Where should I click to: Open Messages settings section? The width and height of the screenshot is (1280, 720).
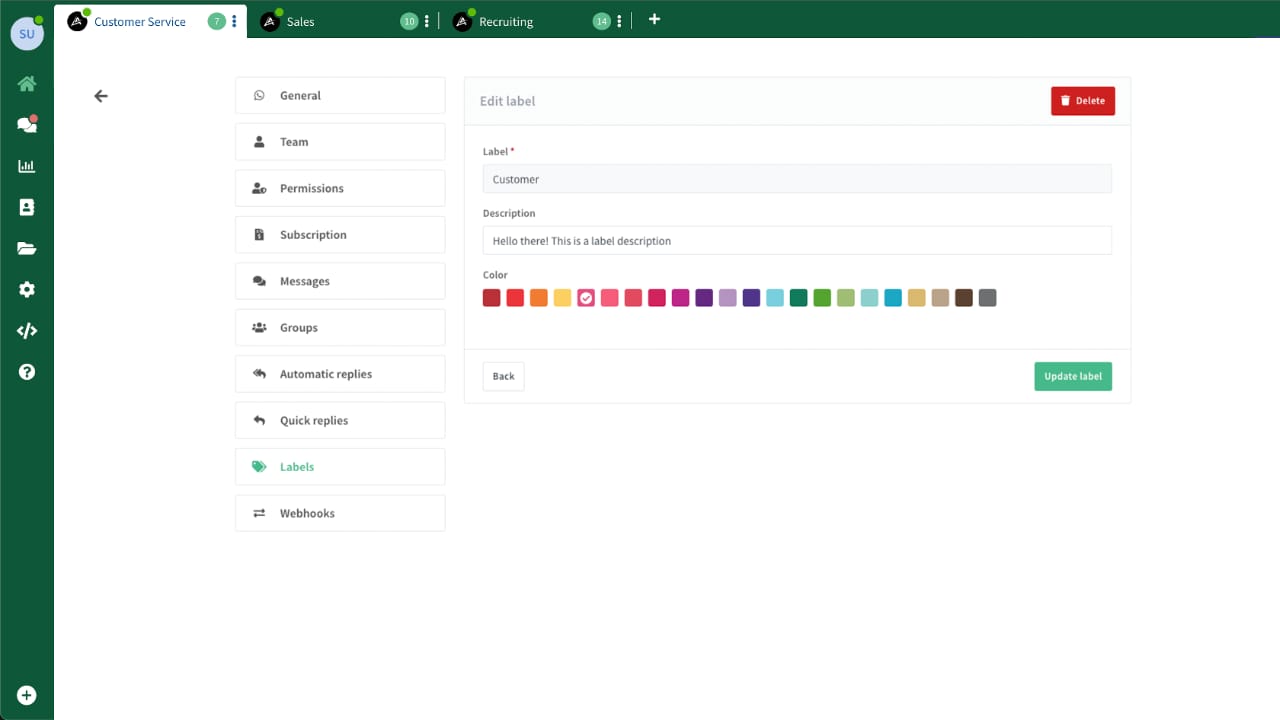(x=340, y=281)
